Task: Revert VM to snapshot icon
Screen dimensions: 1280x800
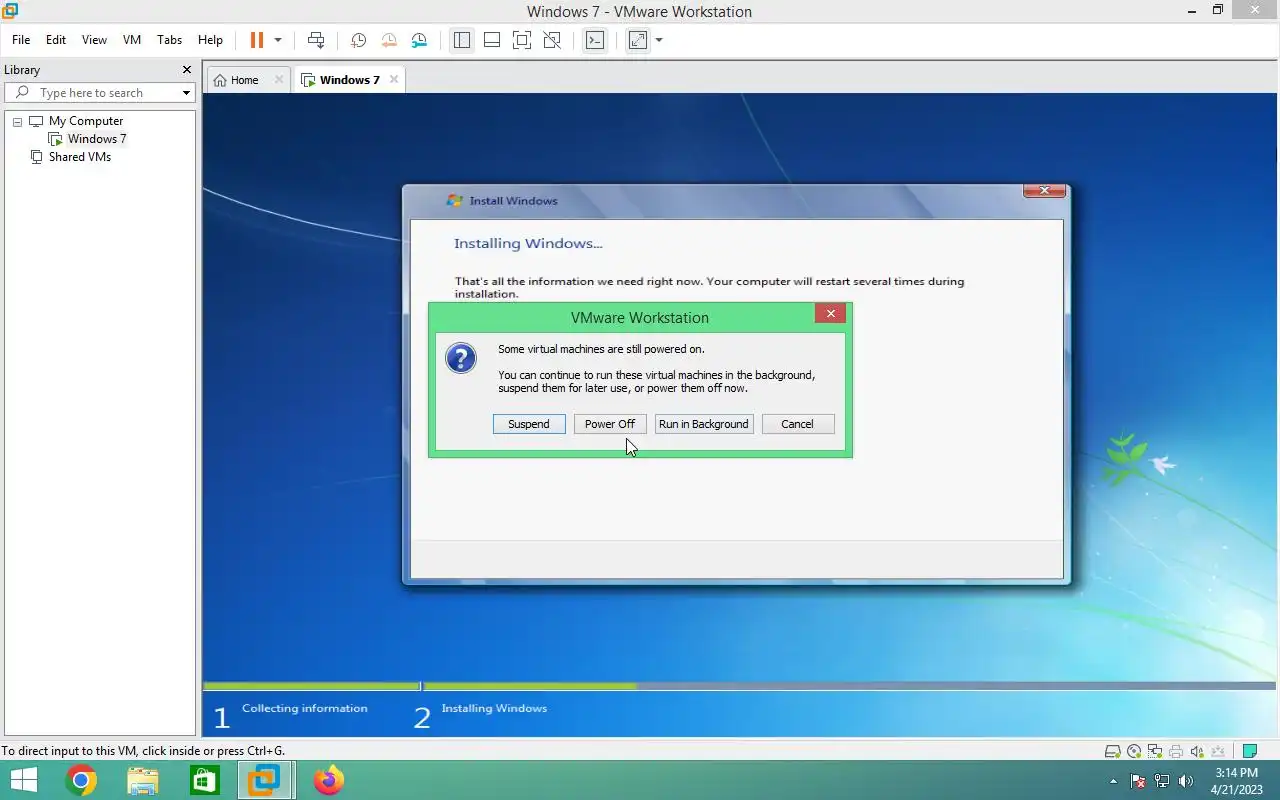Action: [389, 40]
